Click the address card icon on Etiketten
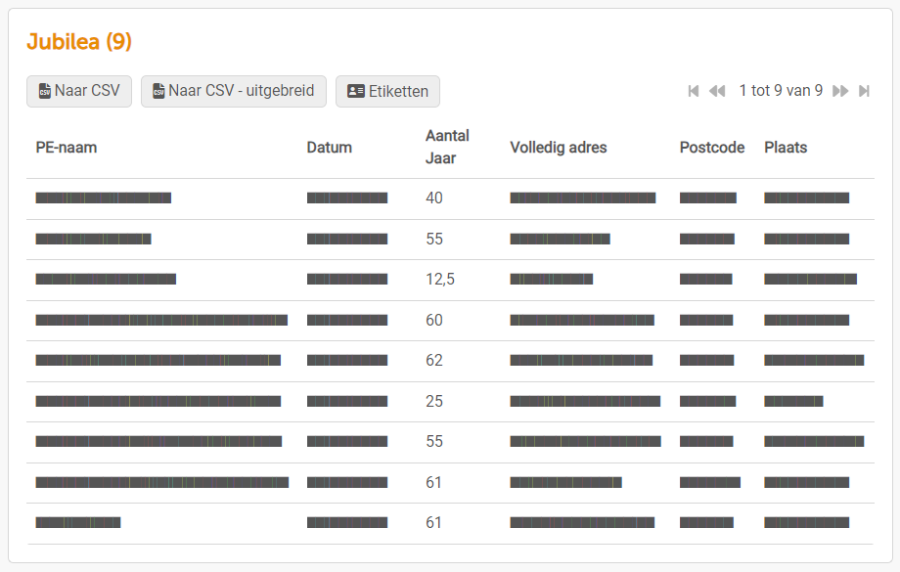900x572 pixels. click(x=356, y=91)
